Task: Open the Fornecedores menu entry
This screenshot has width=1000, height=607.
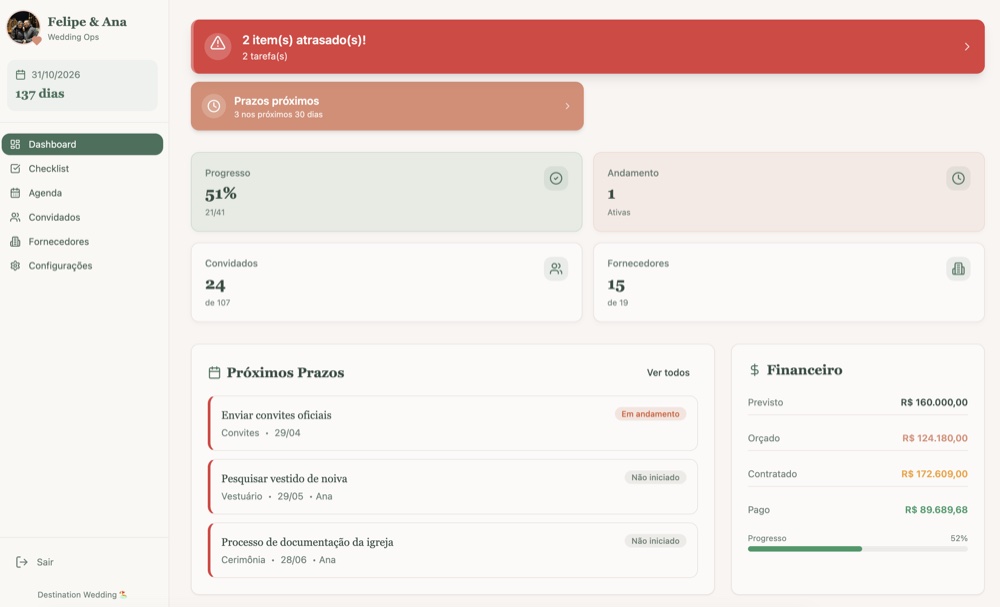Action: tap(82, 242)
